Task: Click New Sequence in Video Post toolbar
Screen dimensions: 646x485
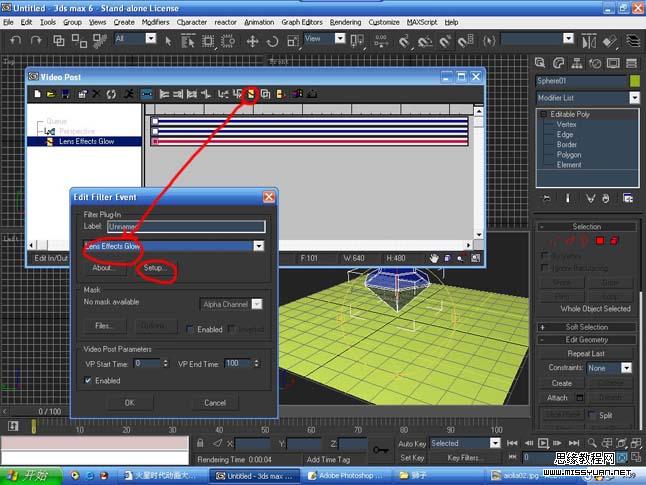Action: (37, 94)
